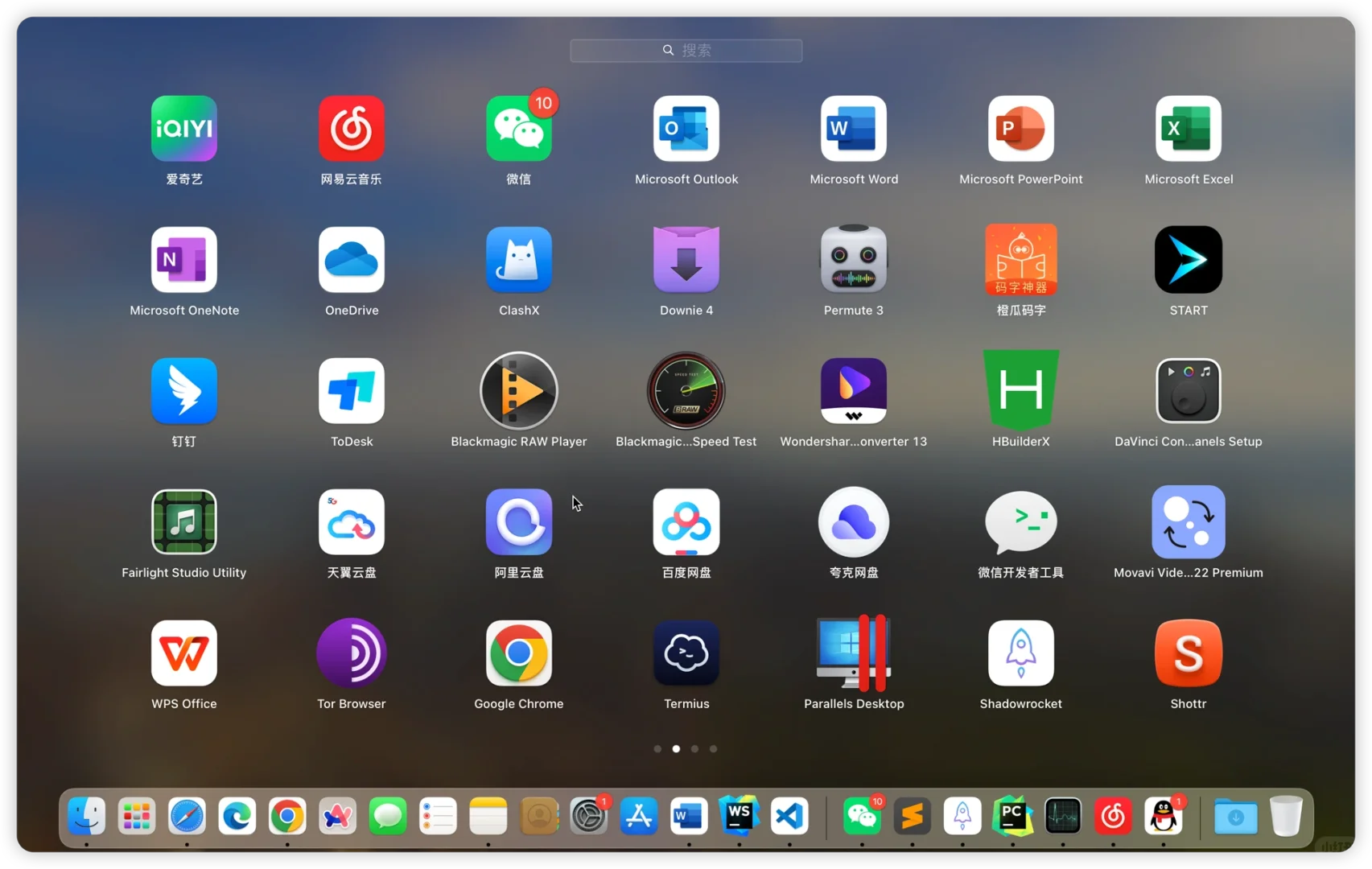Switch to the third Launchpad page dot
The height and width of the screenshot is (869, 1372).
tap(694, 749)
